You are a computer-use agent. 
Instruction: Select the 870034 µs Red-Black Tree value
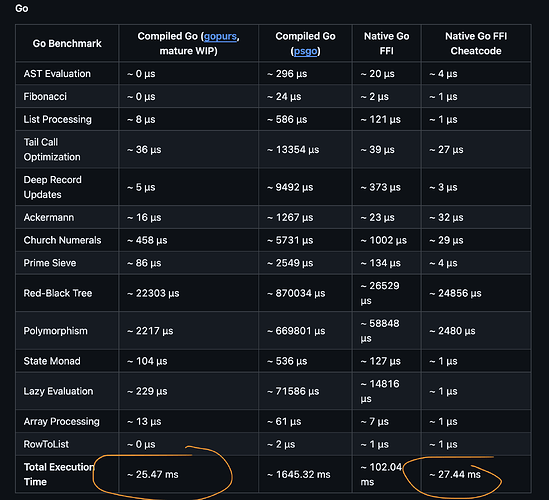296,293
